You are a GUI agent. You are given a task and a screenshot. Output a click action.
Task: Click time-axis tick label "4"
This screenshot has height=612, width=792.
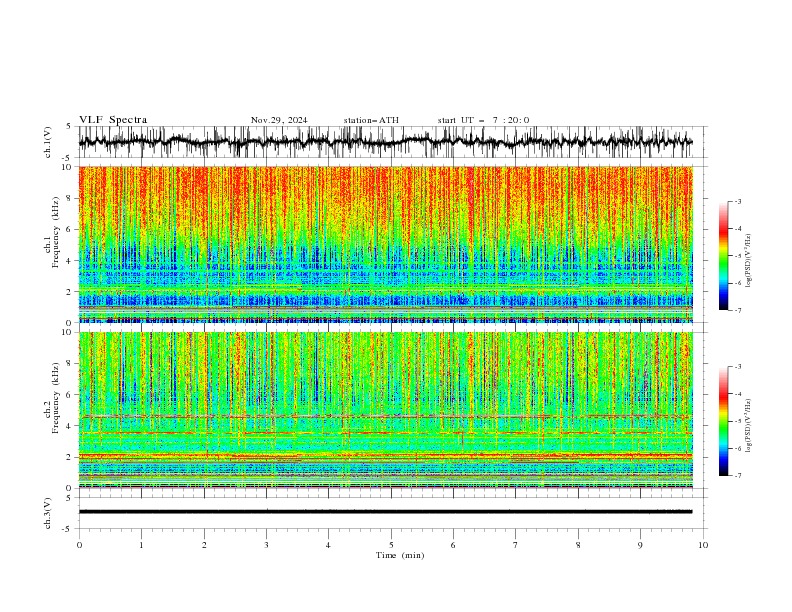pos(328,545)
